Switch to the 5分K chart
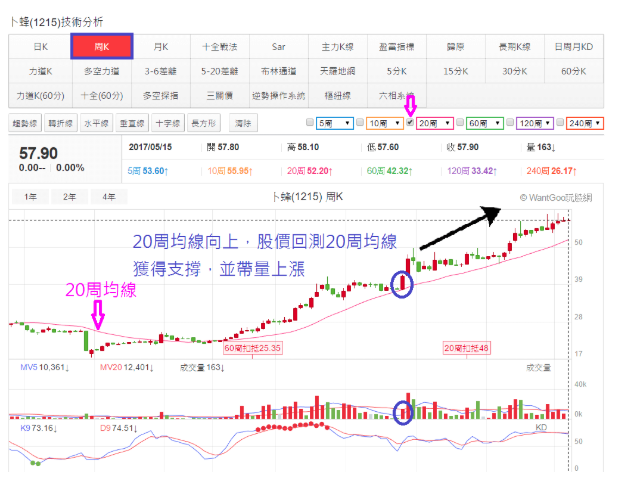 [x=397, y=71]
